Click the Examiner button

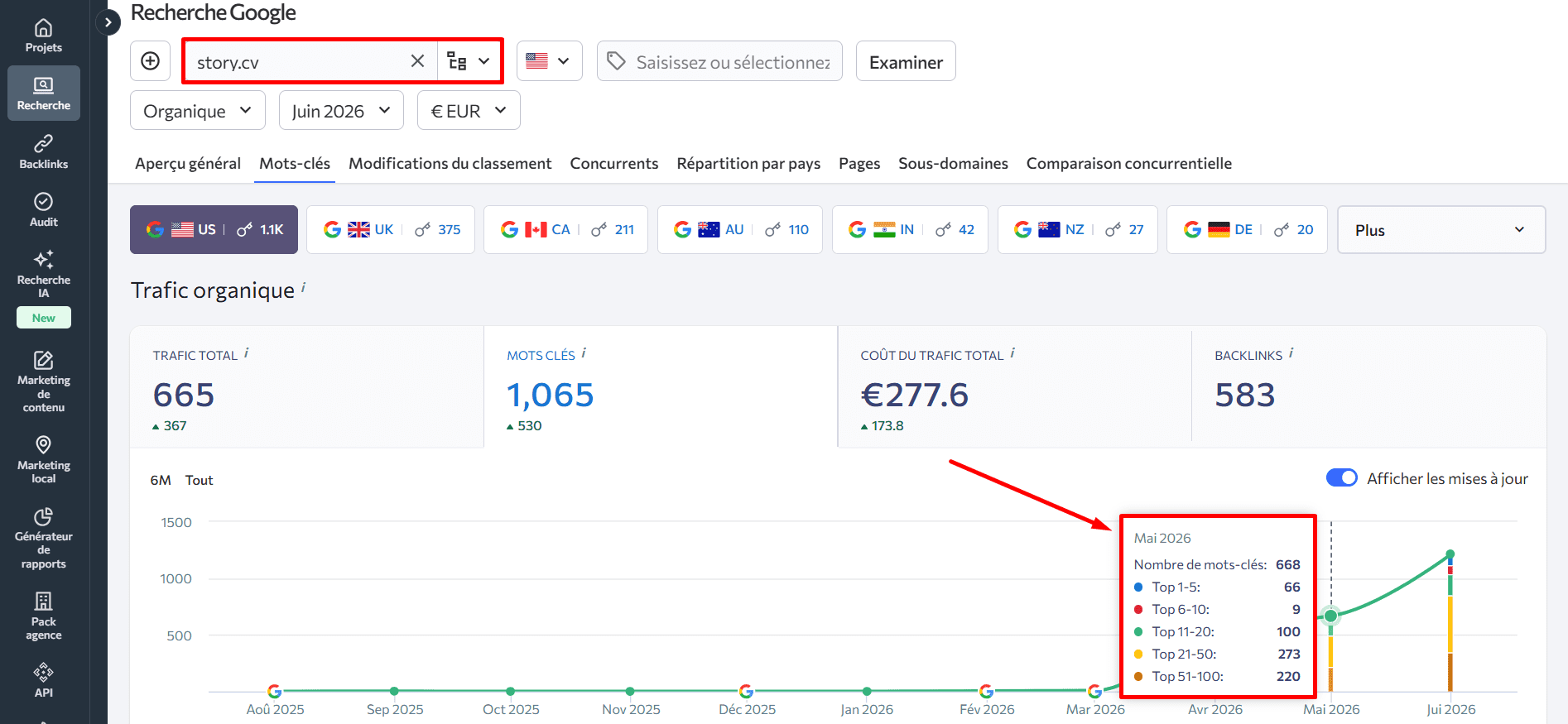(x=906, y=61)
